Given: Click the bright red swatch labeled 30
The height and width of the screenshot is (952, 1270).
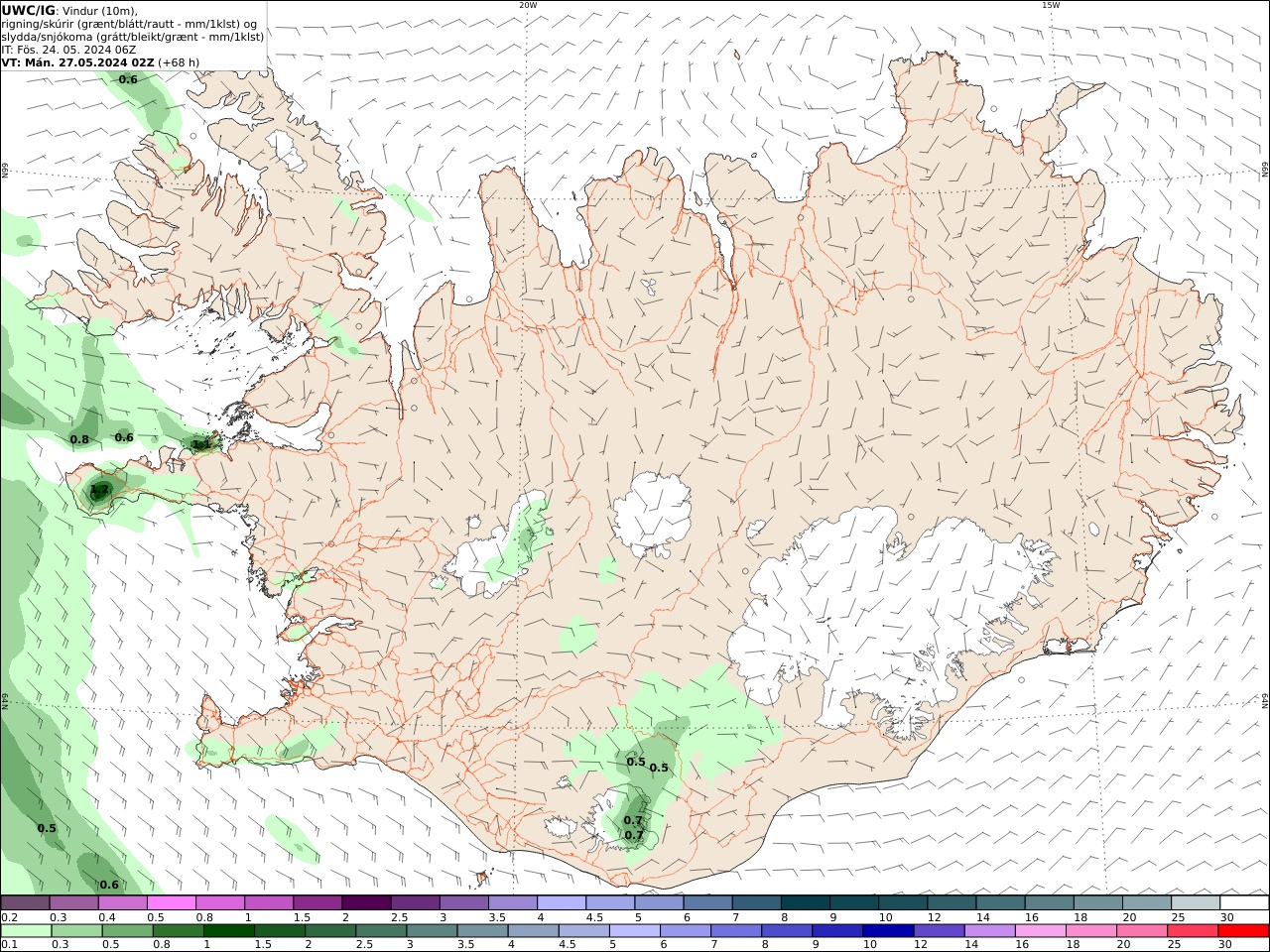Looking at the screenshot, I should coord(1242,931).
